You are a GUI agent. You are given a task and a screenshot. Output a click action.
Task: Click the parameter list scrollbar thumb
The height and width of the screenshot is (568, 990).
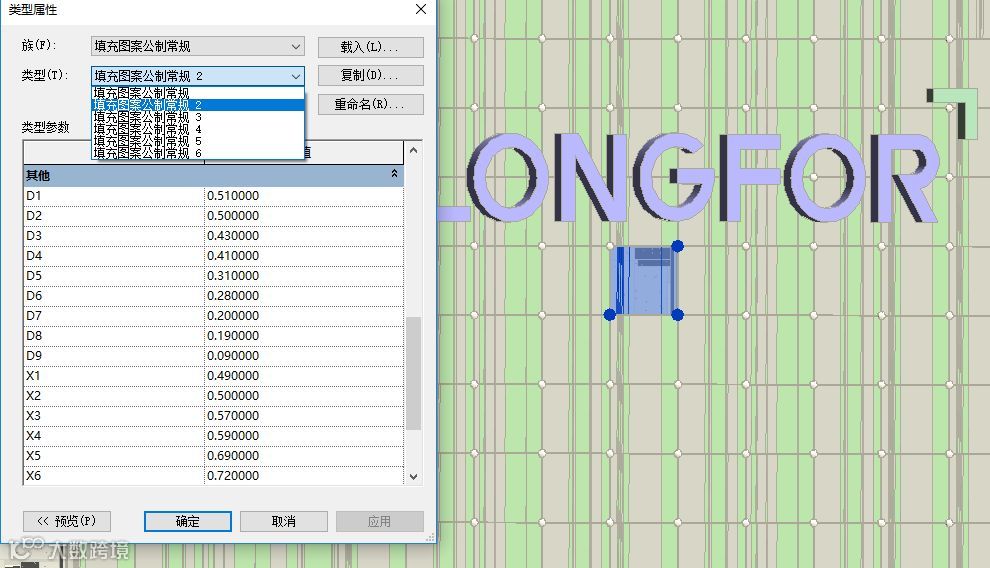tap(414, 373)
